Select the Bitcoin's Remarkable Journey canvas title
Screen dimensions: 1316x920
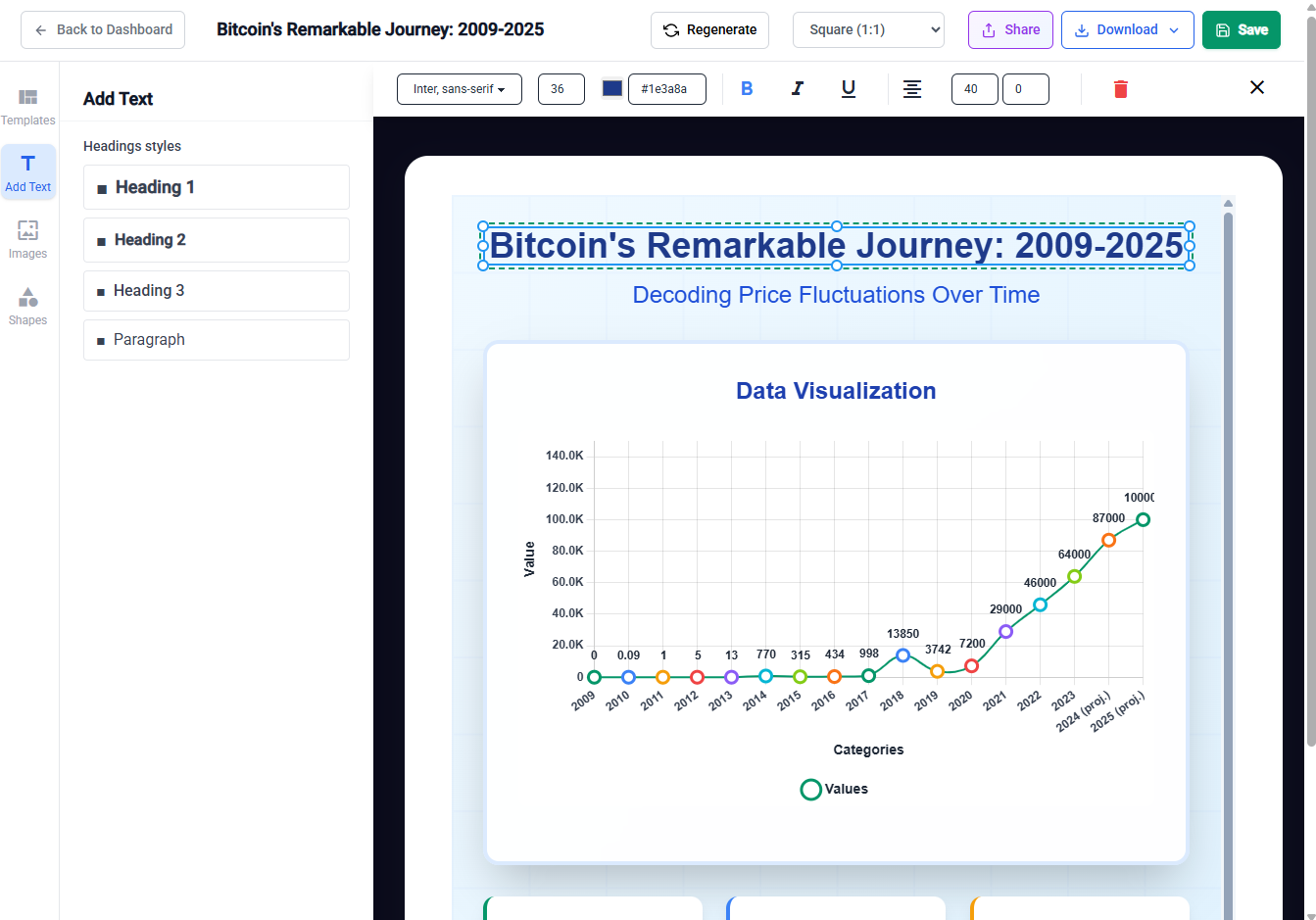click(x=836, y=245)
